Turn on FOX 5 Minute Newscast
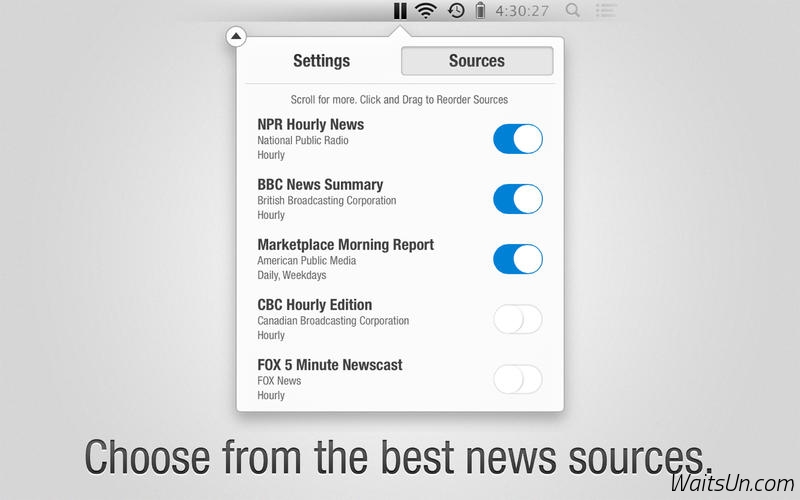The image size is (800, 500). click(518, 380)
